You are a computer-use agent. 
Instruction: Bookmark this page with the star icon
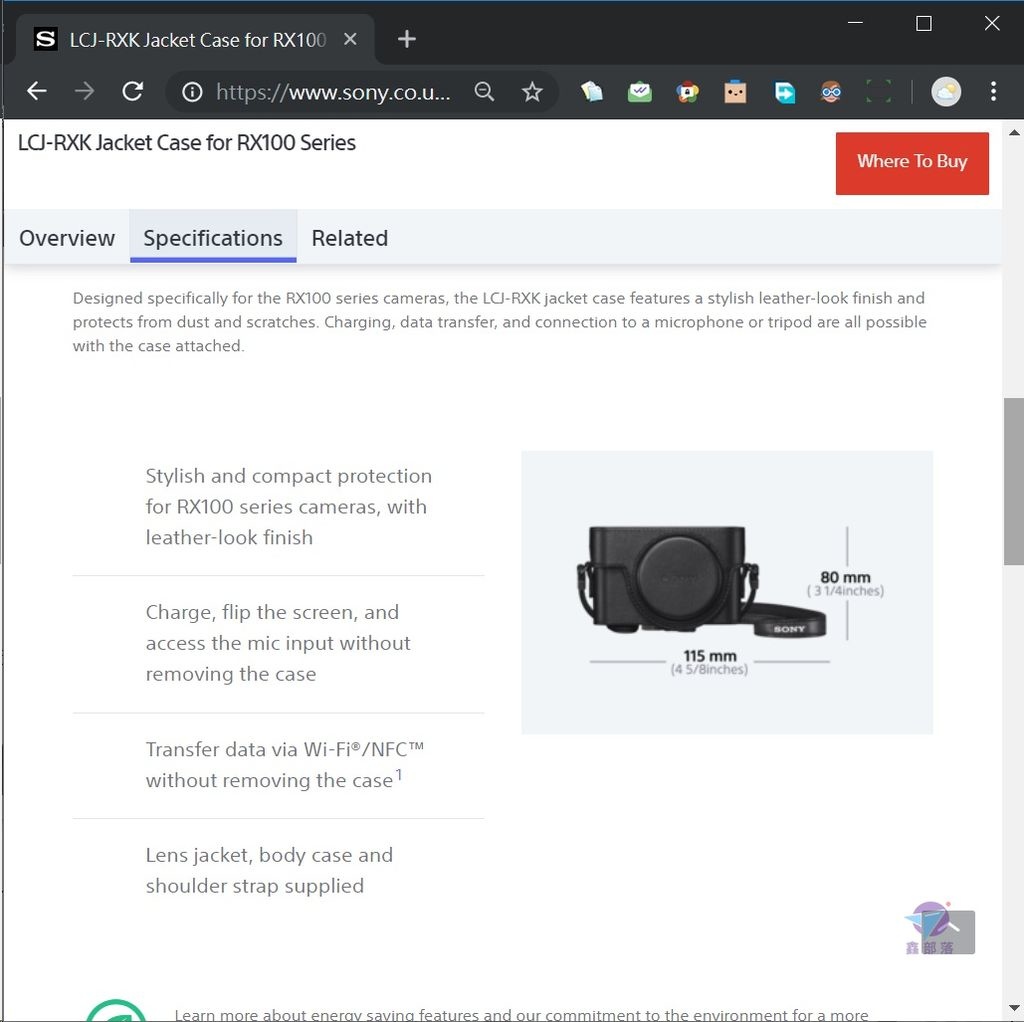(x=532, y=92)
